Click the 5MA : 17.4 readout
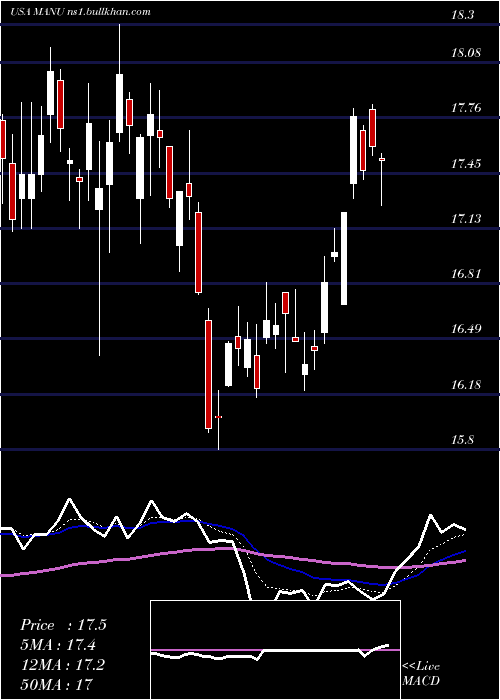Image resolution: width=500 pixels, height=700 pixels. tap(58, 645)
